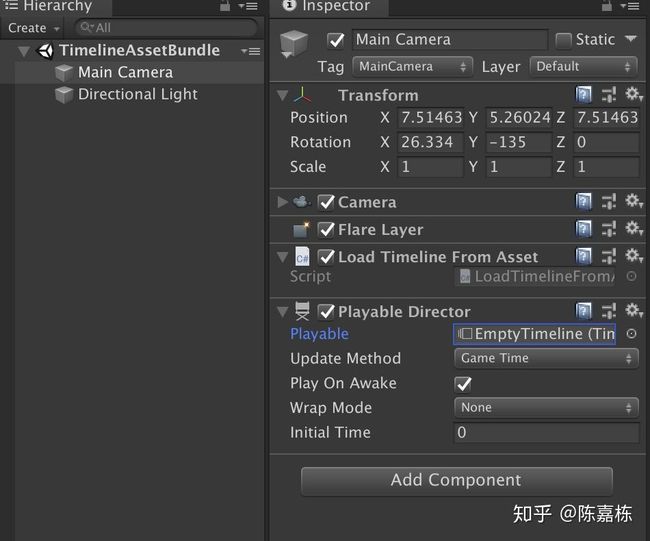
Task: Open the Static flags dropdown arrow
Action: [631, 39]
